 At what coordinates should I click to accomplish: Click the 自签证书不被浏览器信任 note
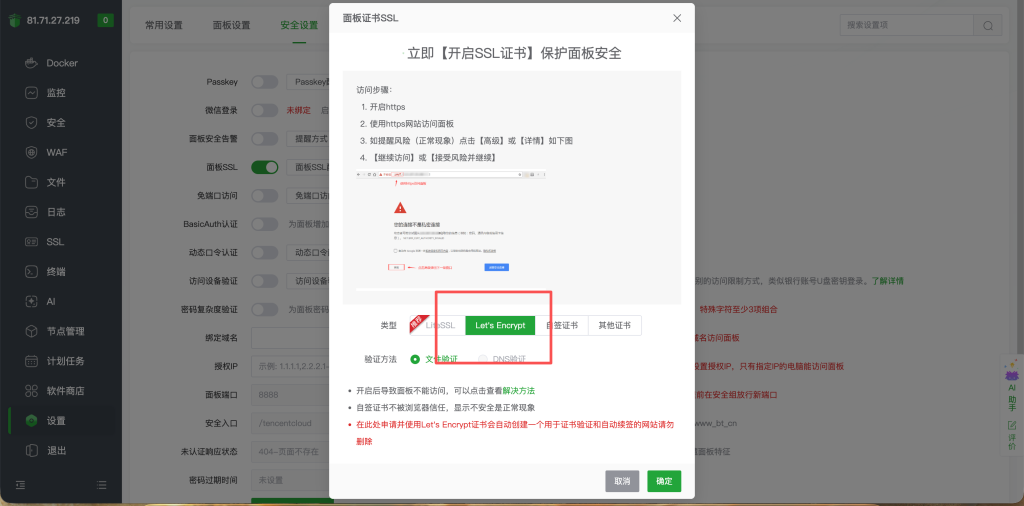[446, 407]
